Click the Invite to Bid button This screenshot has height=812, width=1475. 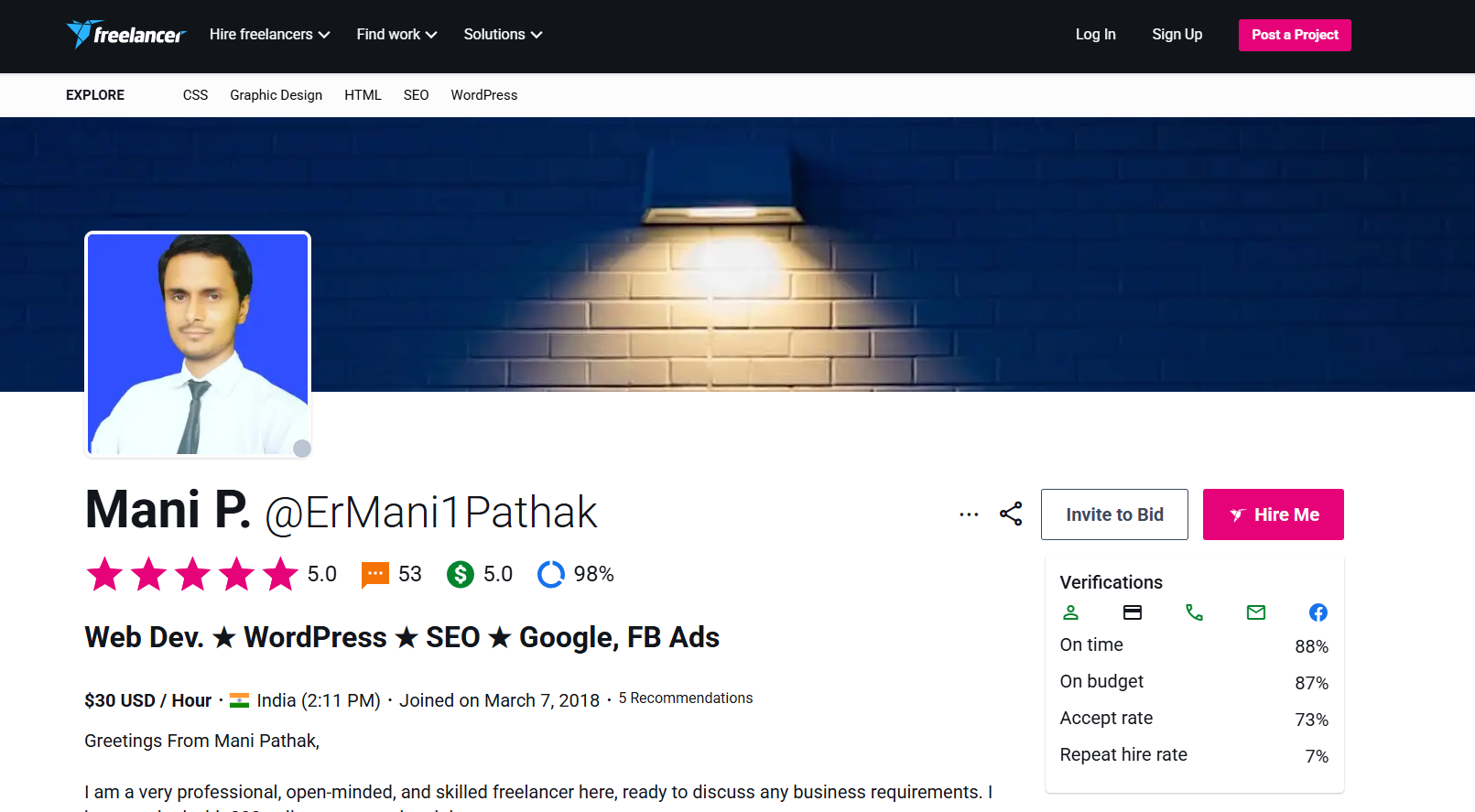pos(1114,514)
